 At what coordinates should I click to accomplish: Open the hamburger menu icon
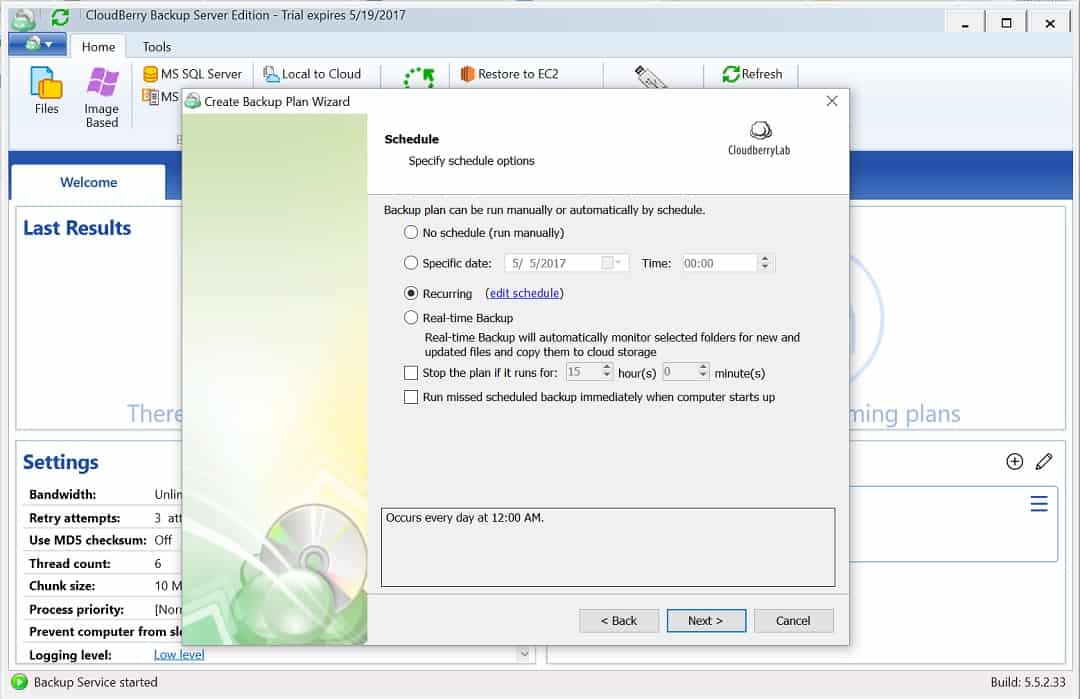(1039, 504)
